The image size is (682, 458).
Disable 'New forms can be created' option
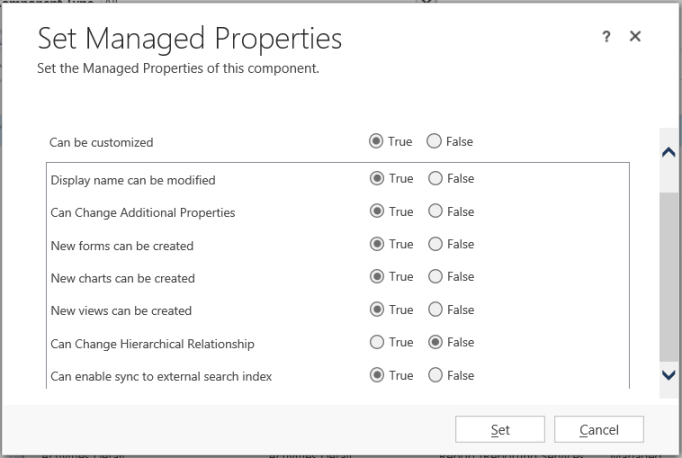click(435, 244)
